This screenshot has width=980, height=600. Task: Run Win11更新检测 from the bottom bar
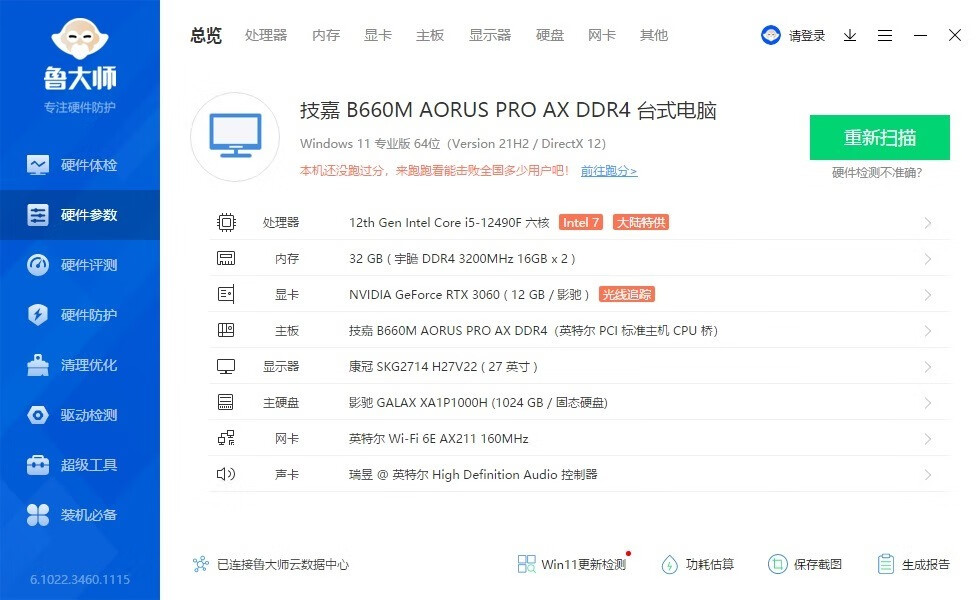pos(570,564)
